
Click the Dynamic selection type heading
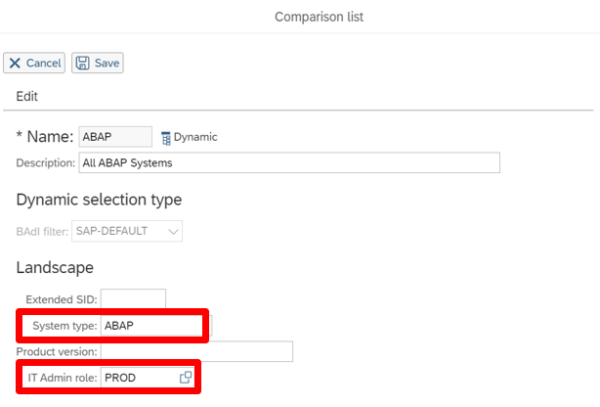(98, 199)
